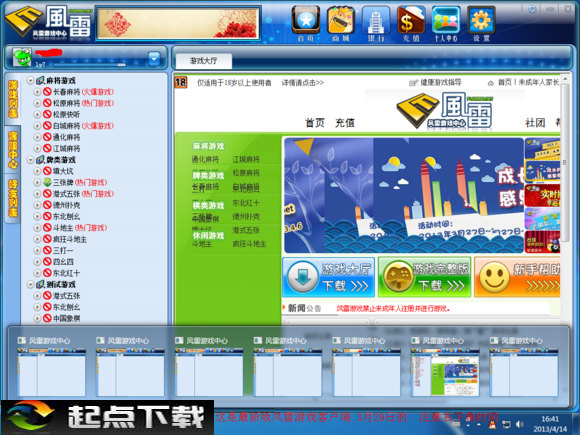The width and height of the screenshot is (580, 435).
Task: Click the download arrow icon on 游戏大厅 banner
Action: [x=303, y=277]
